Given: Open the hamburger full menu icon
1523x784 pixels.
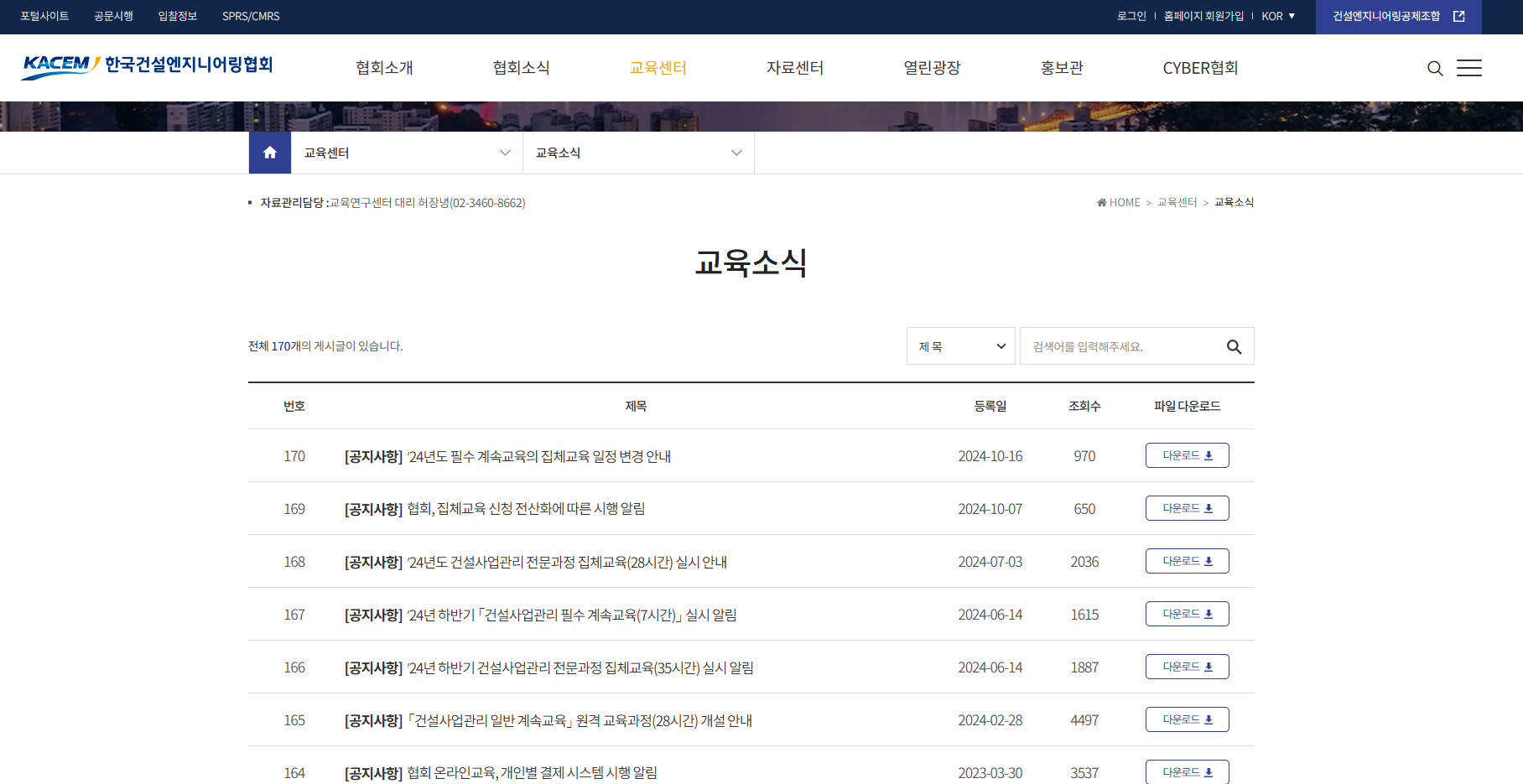Looking at the screenshot, I should click(x=1469, y=68).
